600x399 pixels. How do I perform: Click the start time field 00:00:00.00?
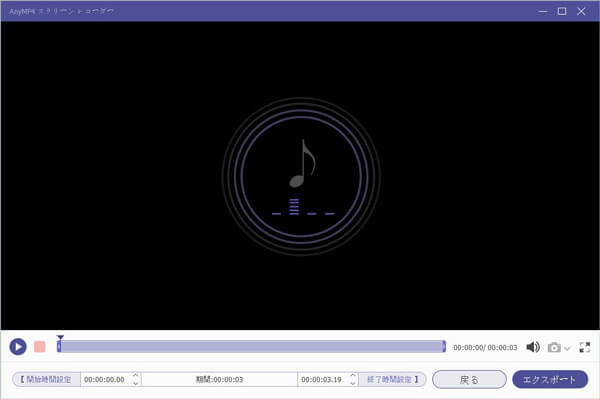tap(104, 379)
